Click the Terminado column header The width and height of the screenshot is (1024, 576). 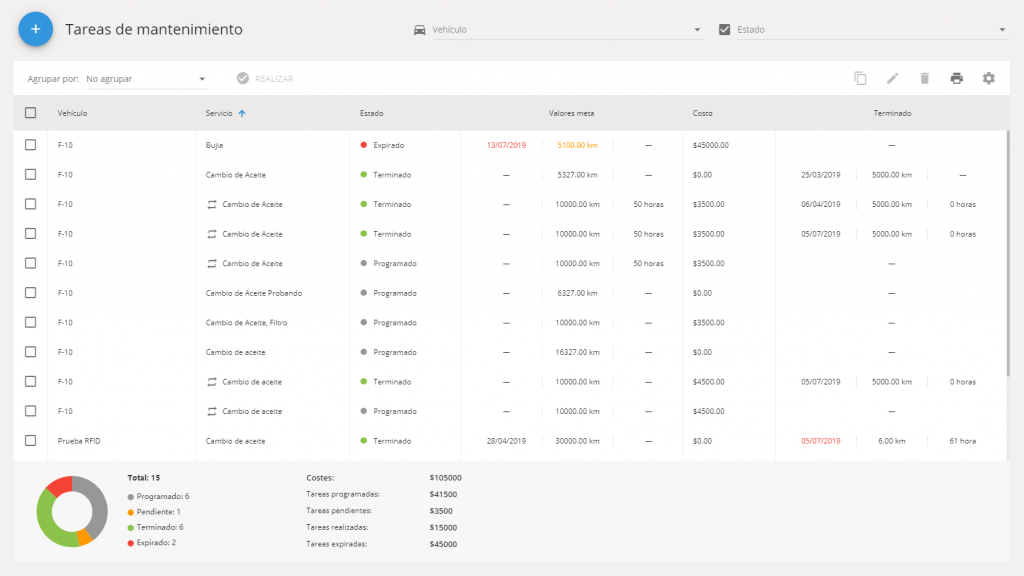[892, 114]
